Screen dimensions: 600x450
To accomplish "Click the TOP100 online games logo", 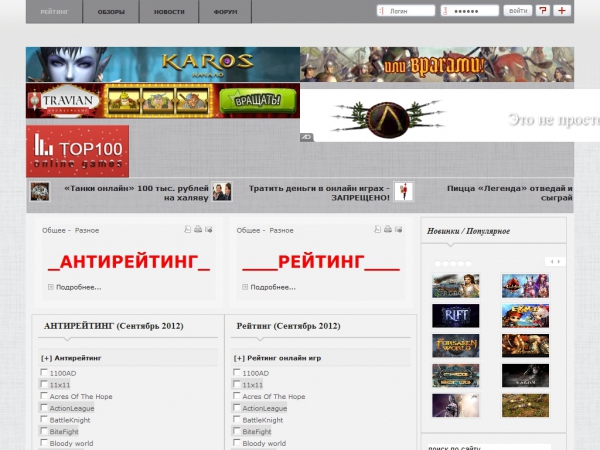I will point(78,151).
